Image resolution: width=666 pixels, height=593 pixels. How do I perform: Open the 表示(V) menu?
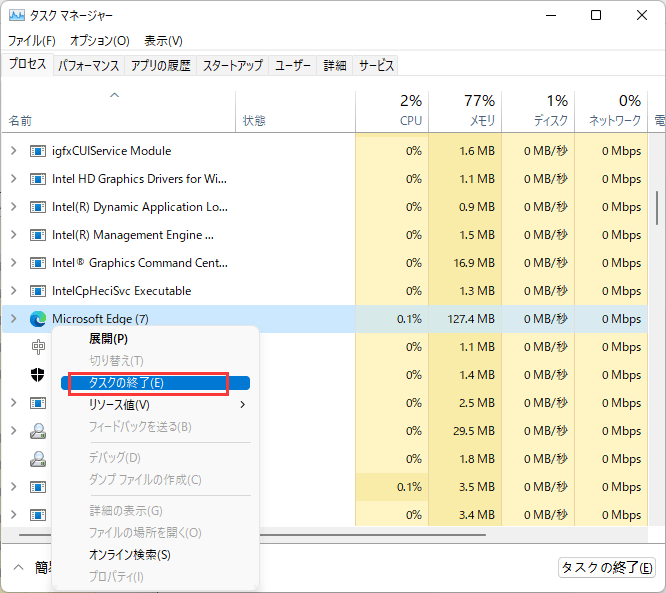click(164, 41)
